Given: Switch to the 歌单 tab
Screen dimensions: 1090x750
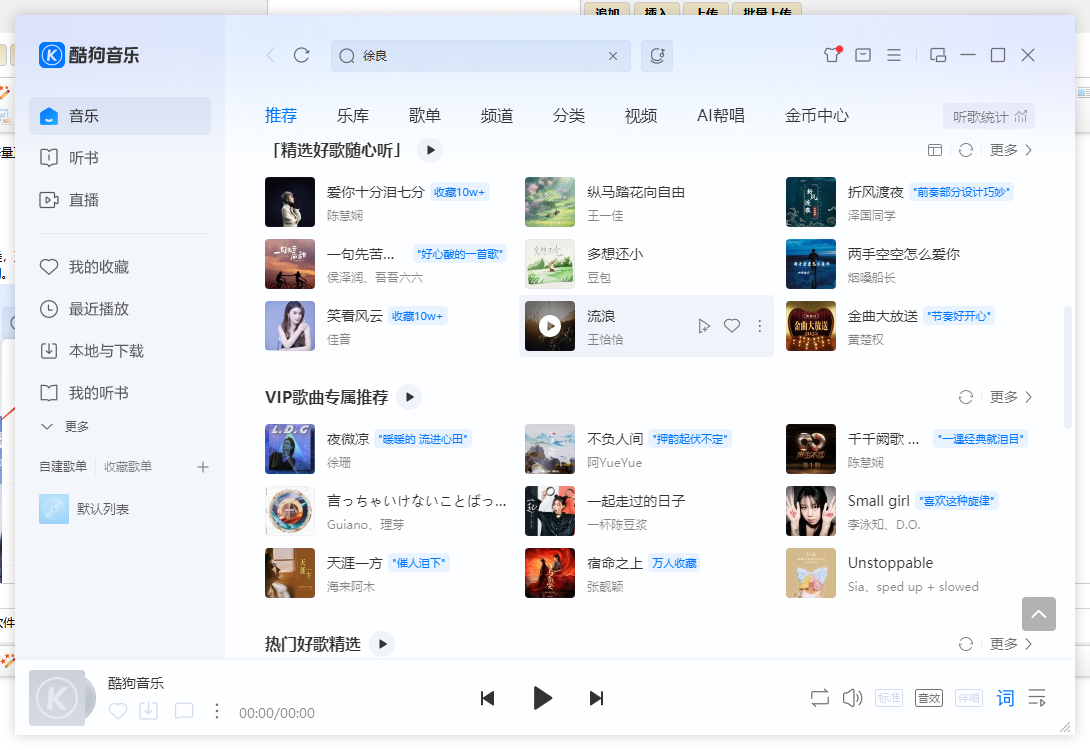Looking at the screenshot, I should pyautogui.click(x=425, y=115).
